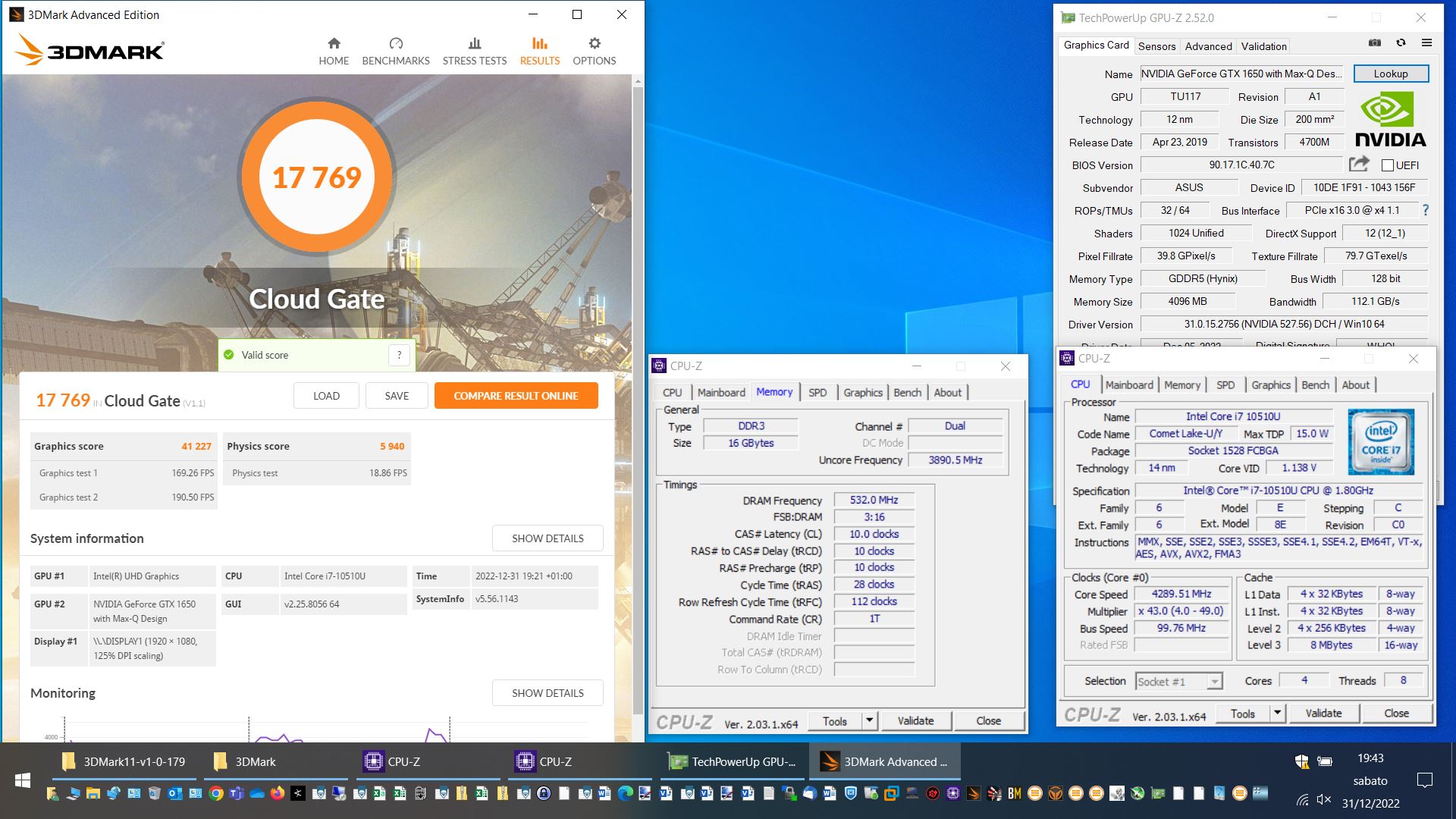The width and height of the screenshot is (1456, 819).
Task: Open the Validation tab in GPU-Z
Action: tap(1263, 46)
